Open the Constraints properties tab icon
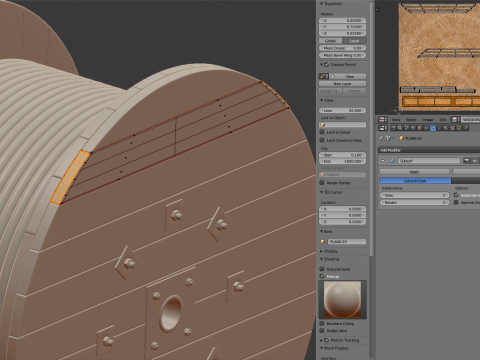Screen dimensions: 480x360 (x=426, y=128)
